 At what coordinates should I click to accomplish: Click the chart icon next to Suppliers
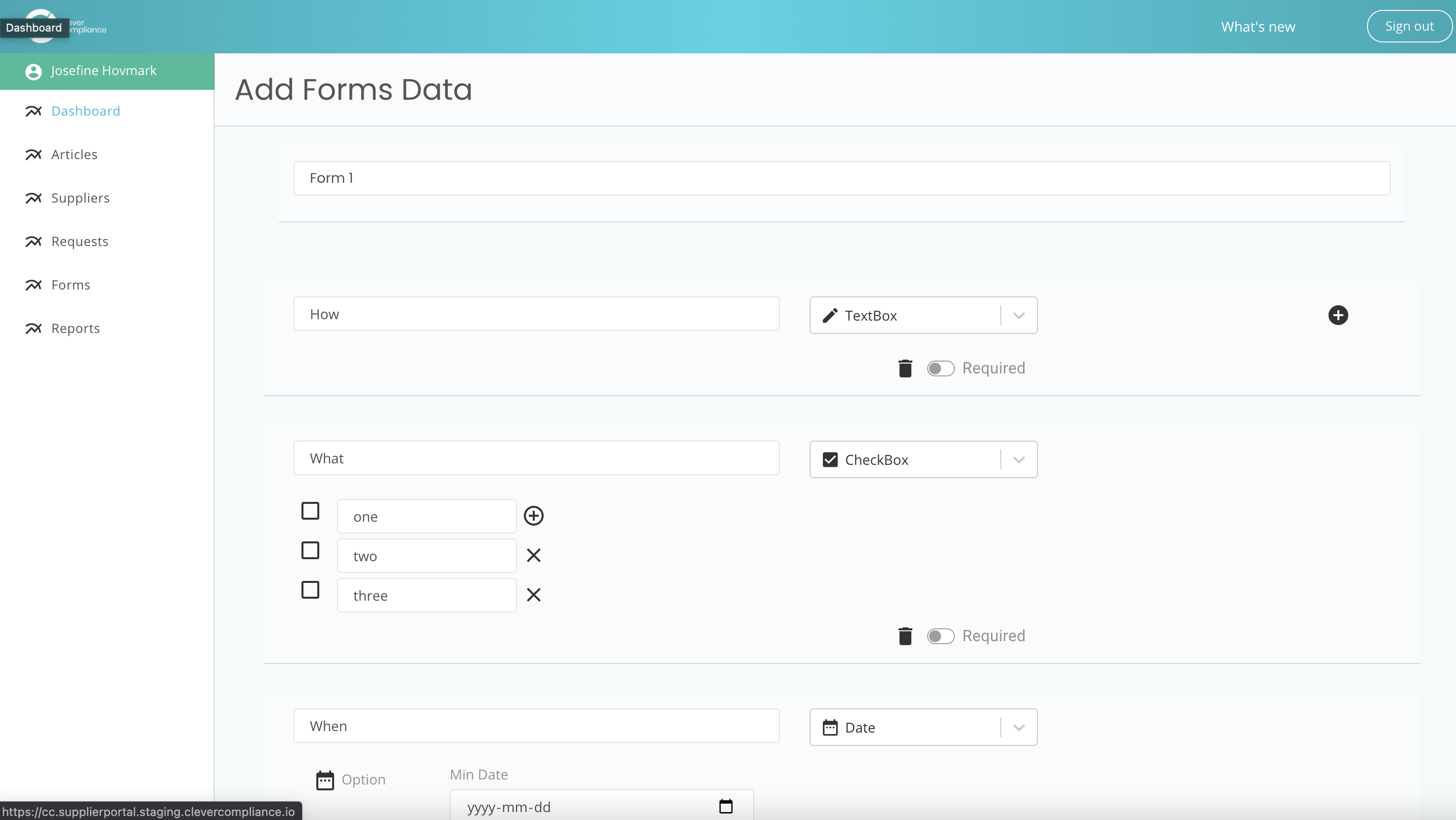pyautogui.click(x=33, y=198)
